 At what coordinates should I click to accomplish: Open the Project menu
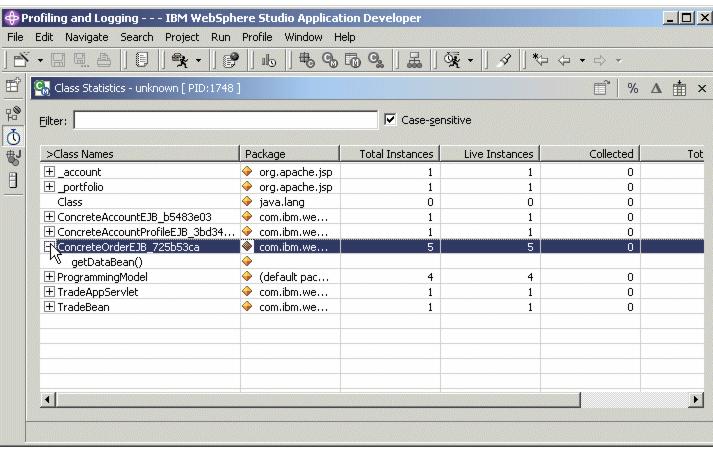click(182, 37)
